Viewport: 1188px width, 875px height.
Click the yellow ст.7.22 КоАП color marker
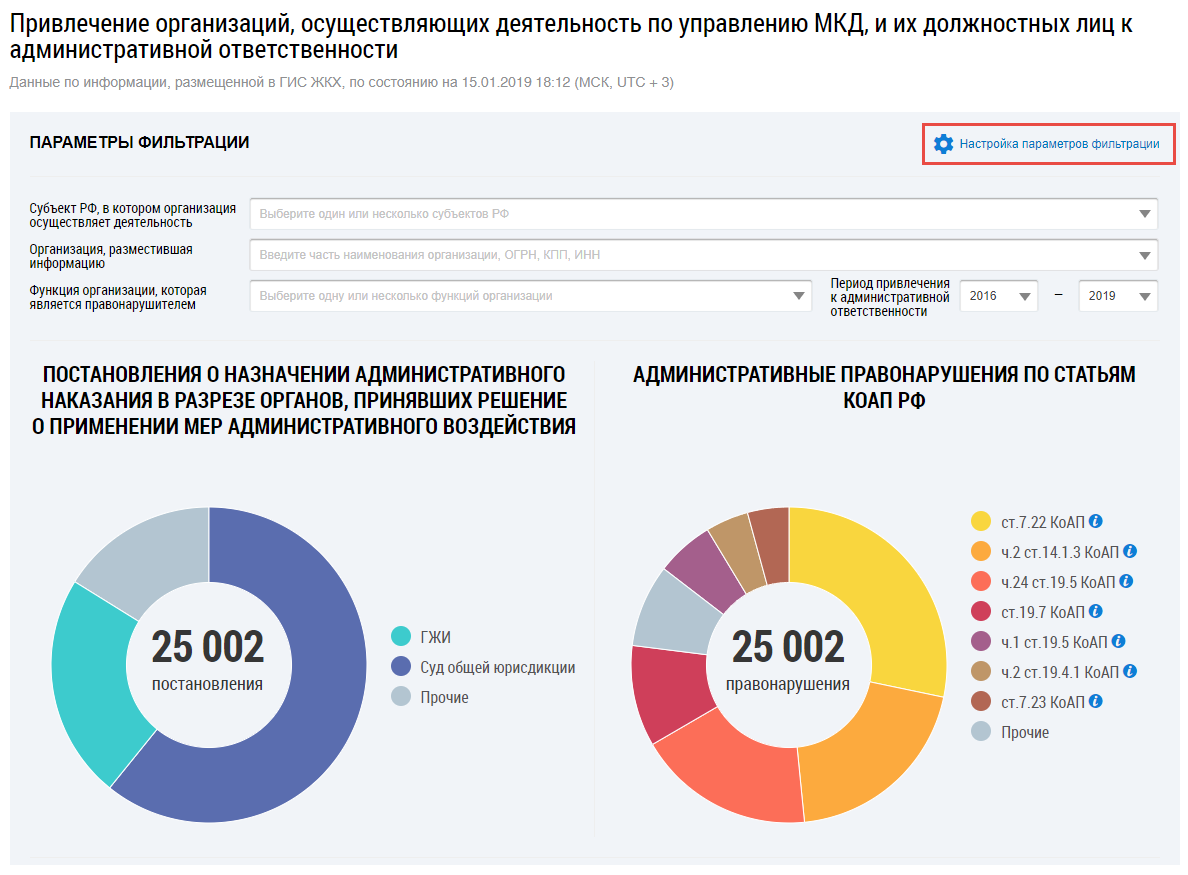(x=981, y=521)
